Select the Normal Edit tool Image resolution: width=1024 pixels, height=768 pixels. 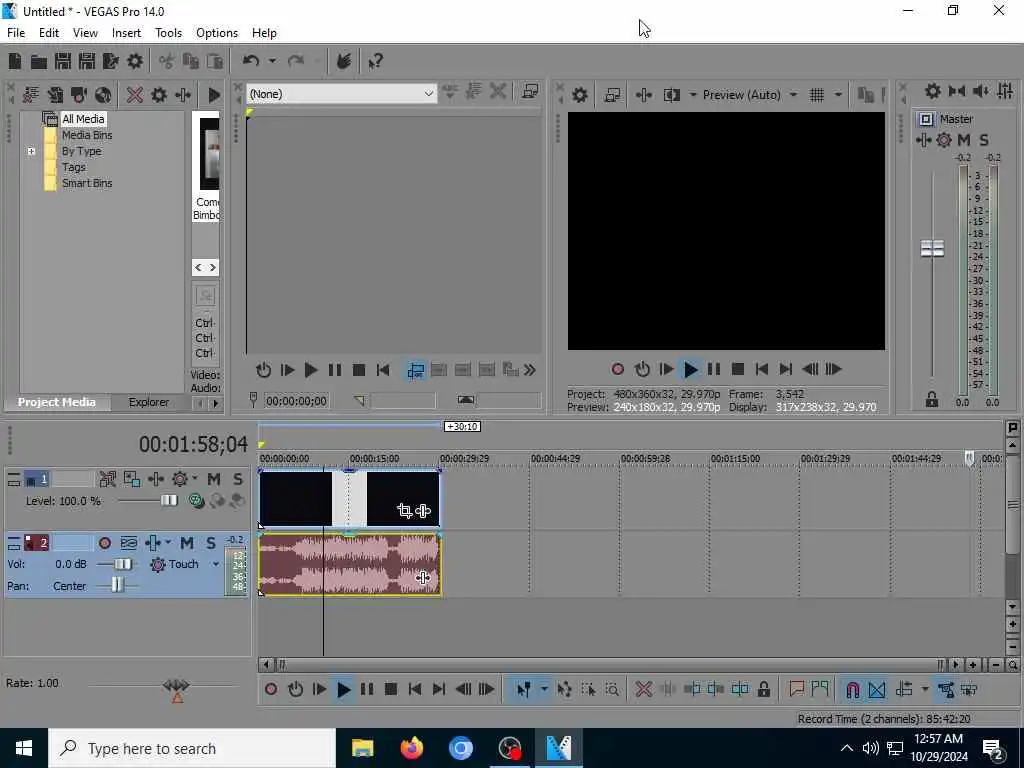coord(523,689)
